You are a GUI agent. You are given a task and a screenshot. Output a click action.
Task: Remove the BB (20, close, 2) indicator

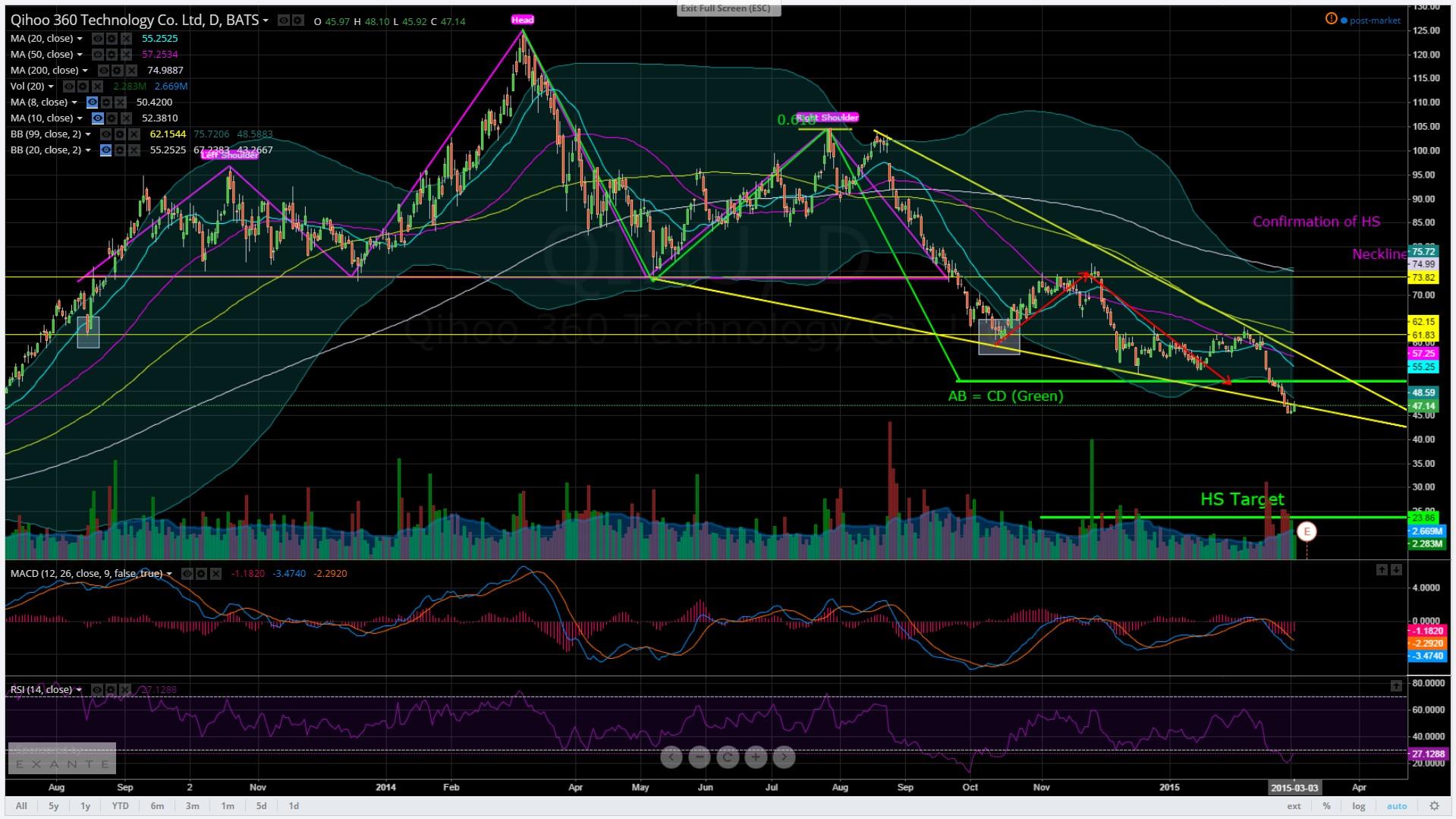pyautogui.click(x=134, y=150)
